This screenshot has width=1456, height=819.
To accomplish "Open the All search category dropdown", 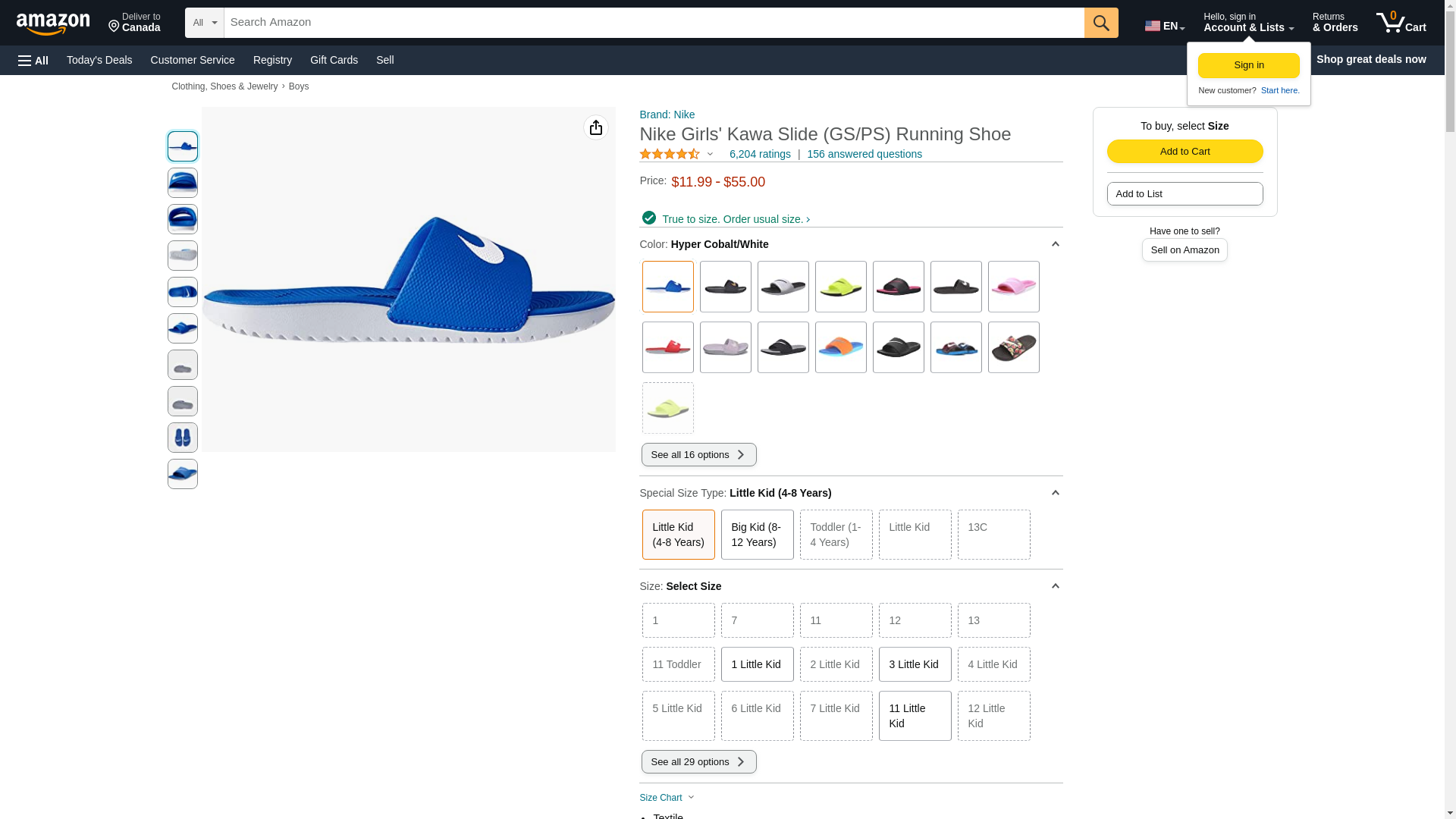I will coord(204,23).
